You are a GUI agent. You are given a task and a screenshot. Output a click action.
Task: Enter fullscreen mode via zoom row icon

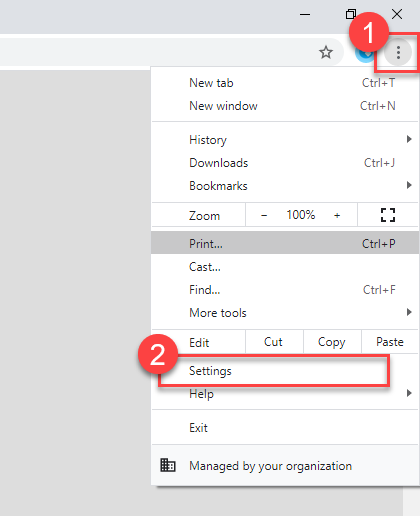388,215
